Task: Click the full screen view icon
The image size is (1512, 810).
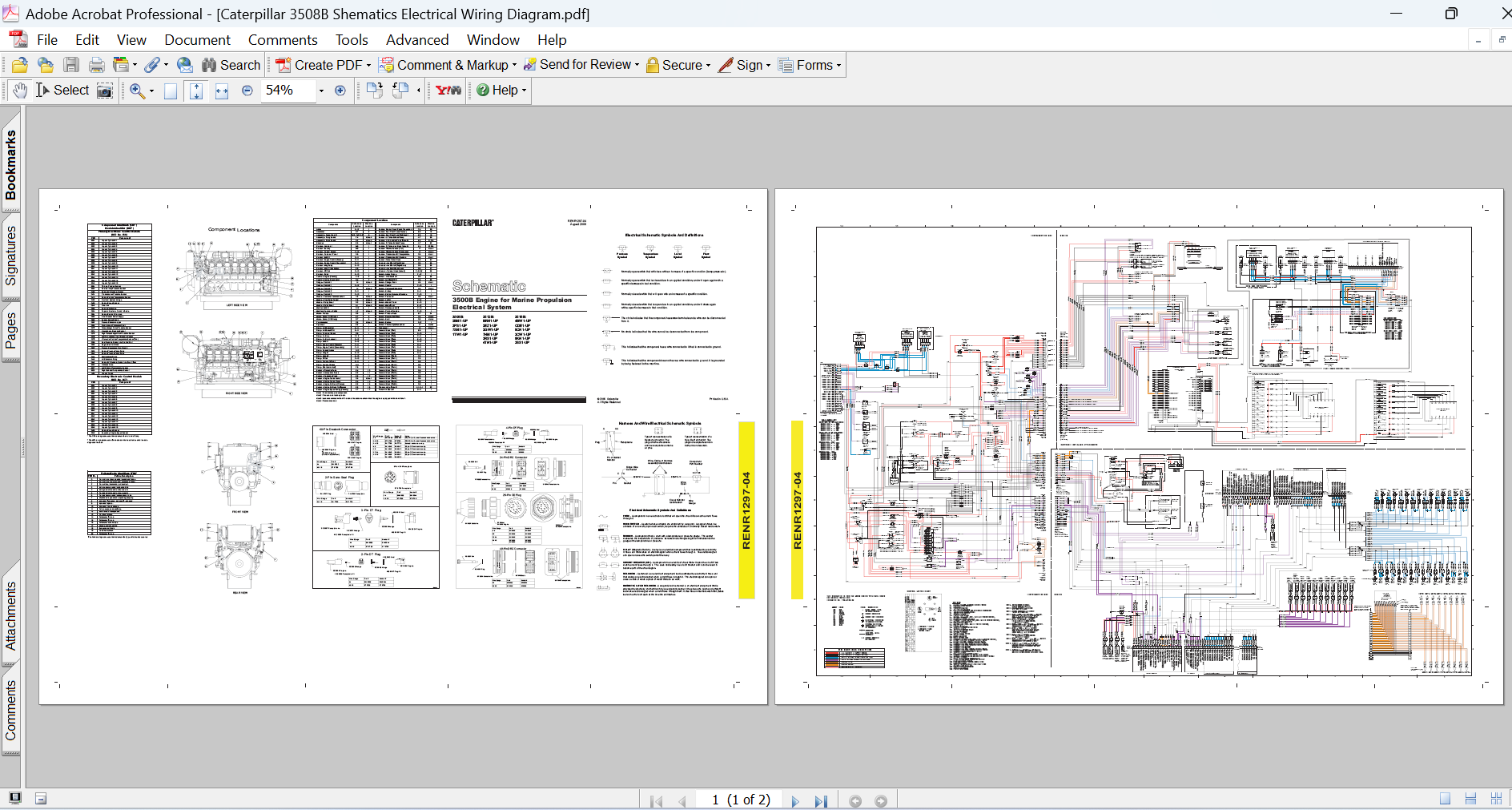Action: click(14, 798)
